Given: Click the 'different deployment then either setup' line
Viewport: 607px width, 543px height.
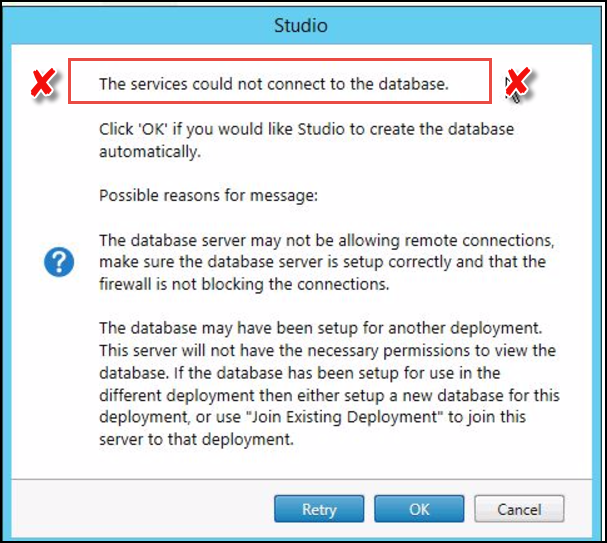Looking at the screenshot, I should pyautogui.click(x=329, y=396).
